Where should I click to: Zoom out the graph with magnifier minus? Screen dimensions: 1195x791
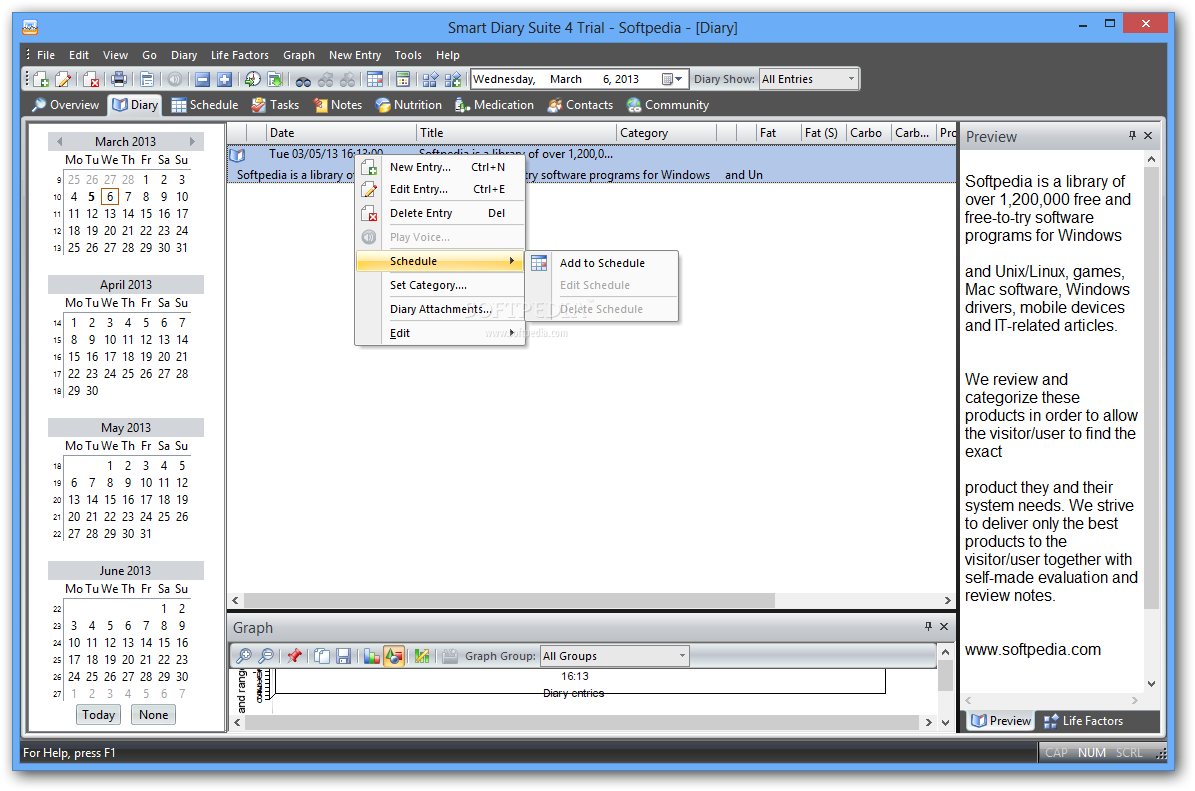pos(266,656)
